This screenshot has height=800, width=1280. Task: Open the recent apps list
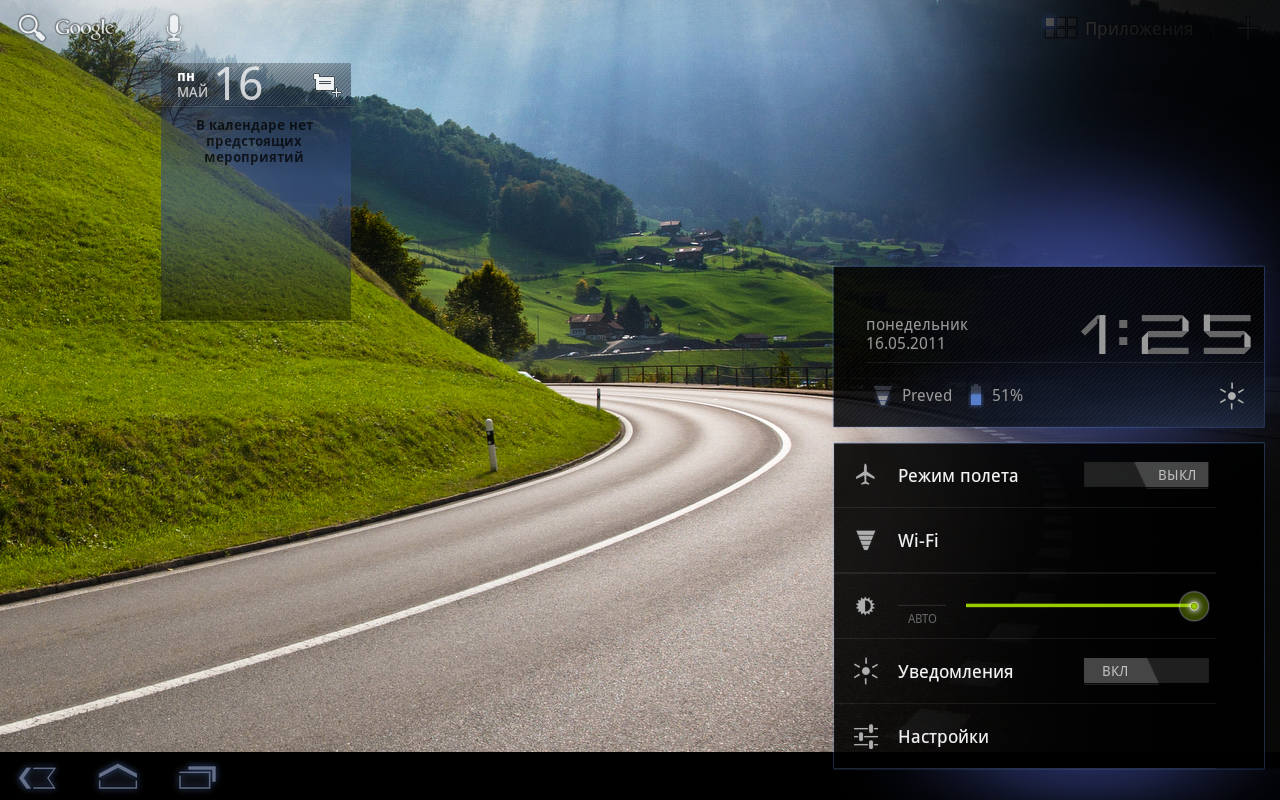click(x=197, y=777)
